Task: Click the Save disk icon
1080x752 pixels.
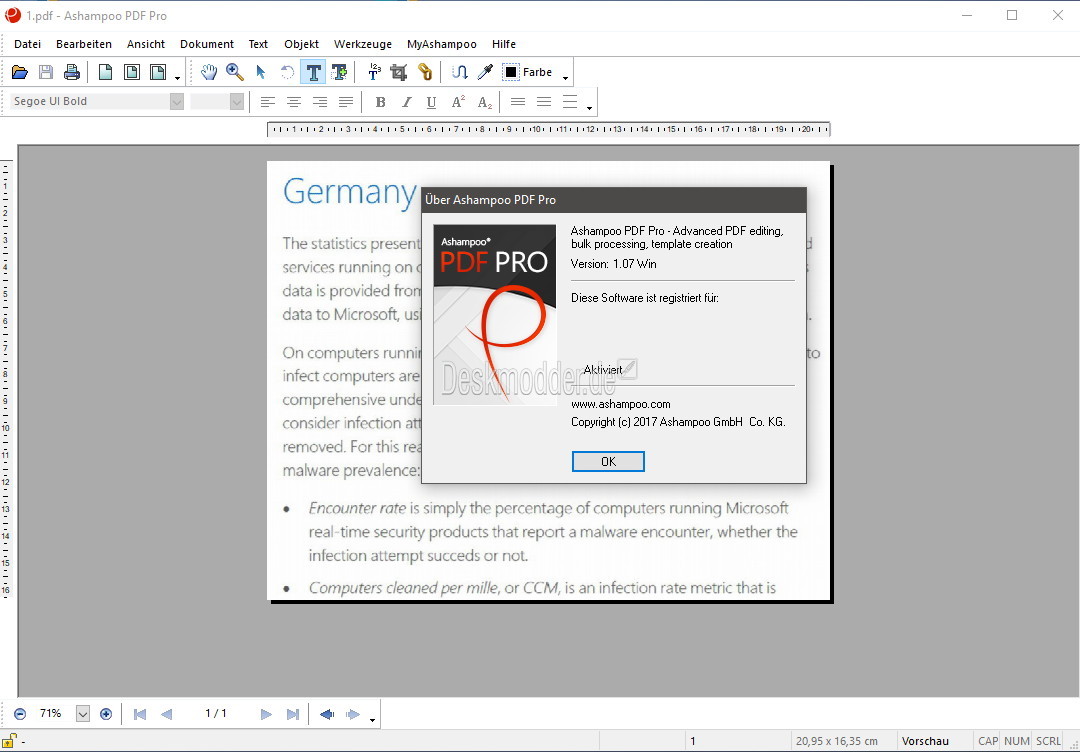Action: click(x=45, y=72)
